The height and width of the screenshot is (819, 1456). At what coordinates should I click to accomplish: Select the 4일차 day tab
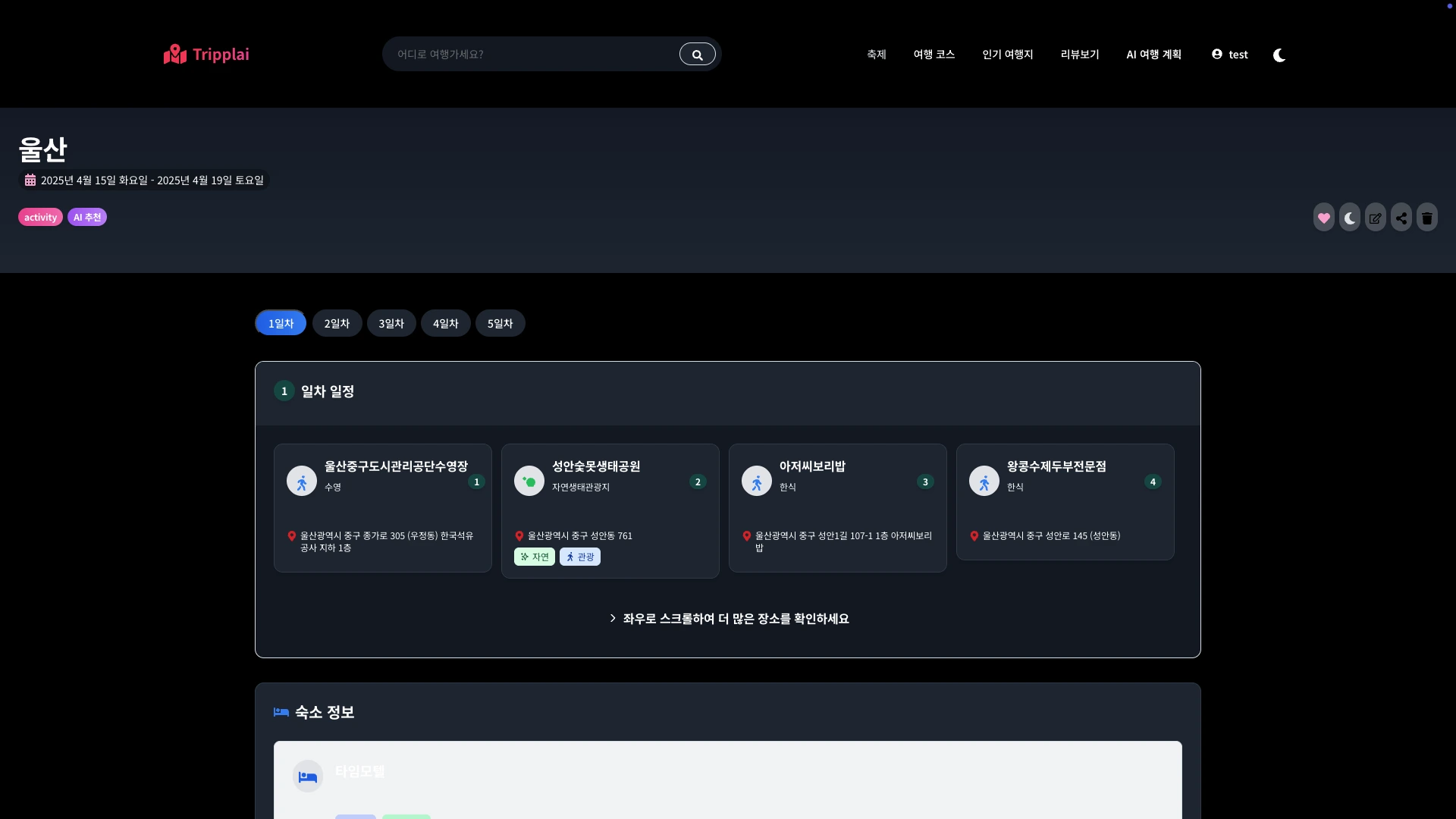coord(445,324)
